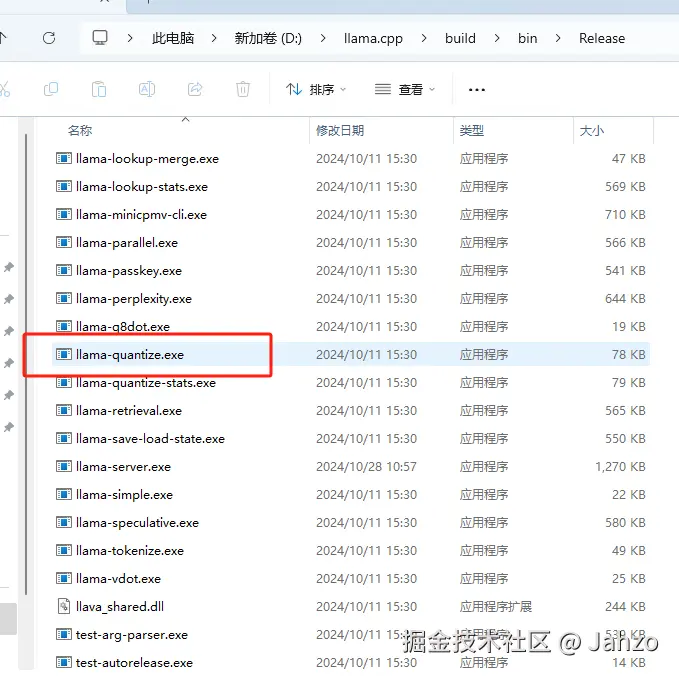Viewport: 679px width, 676px height.
Task: Open the 查看 view dropdown
Action: pyautogui.click(x=405, y=90)
